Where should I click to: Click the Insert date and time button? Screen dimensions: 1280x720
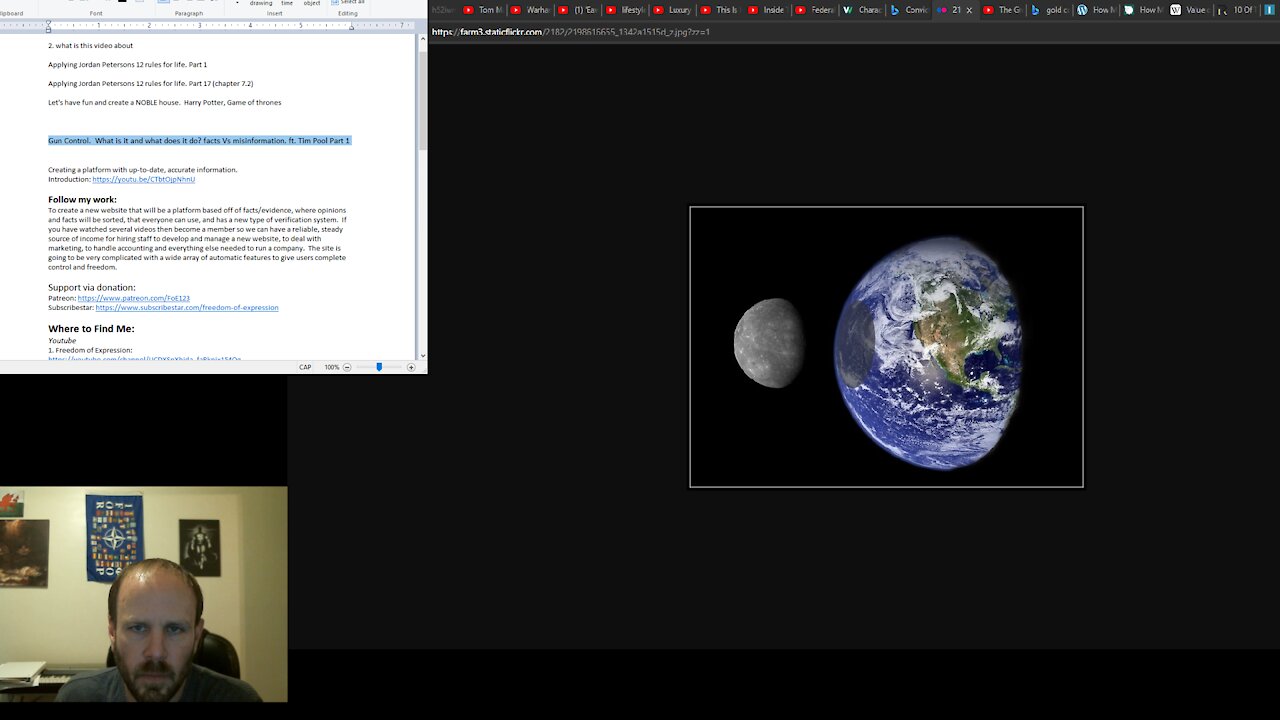click(287, 3)
